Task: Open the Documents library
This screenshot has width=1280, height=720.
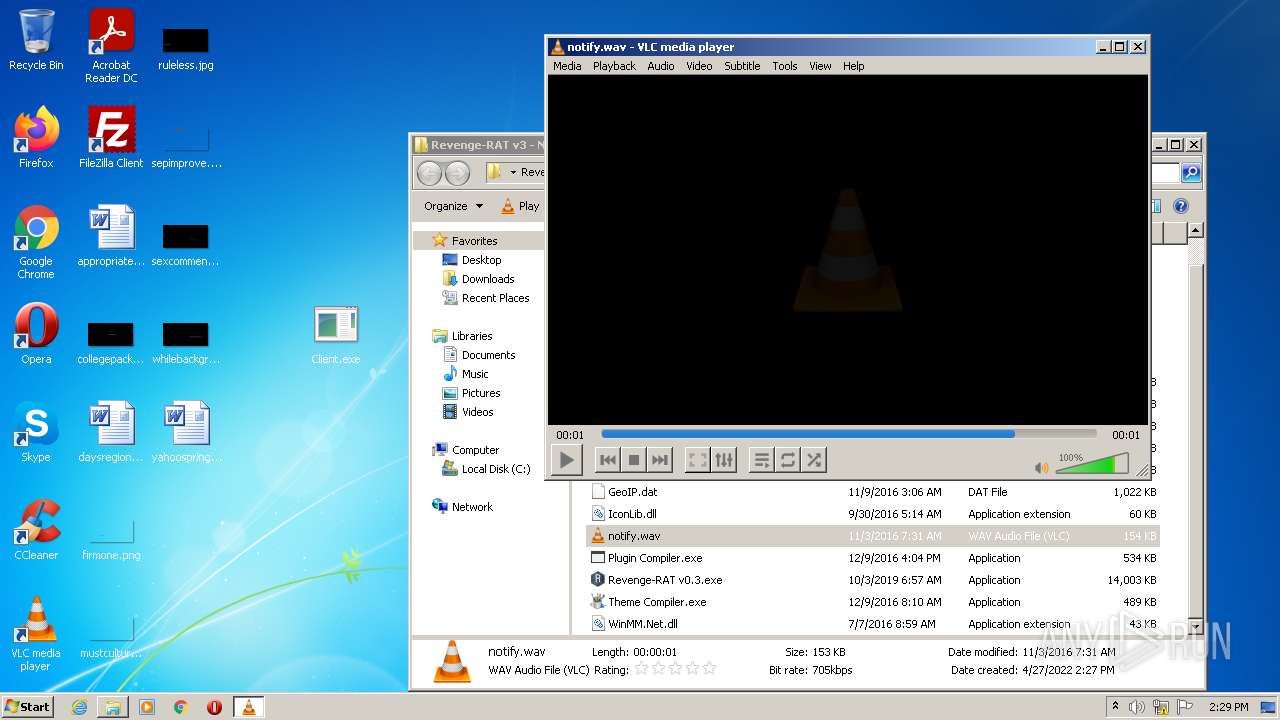Action: [x=488, y=355]
